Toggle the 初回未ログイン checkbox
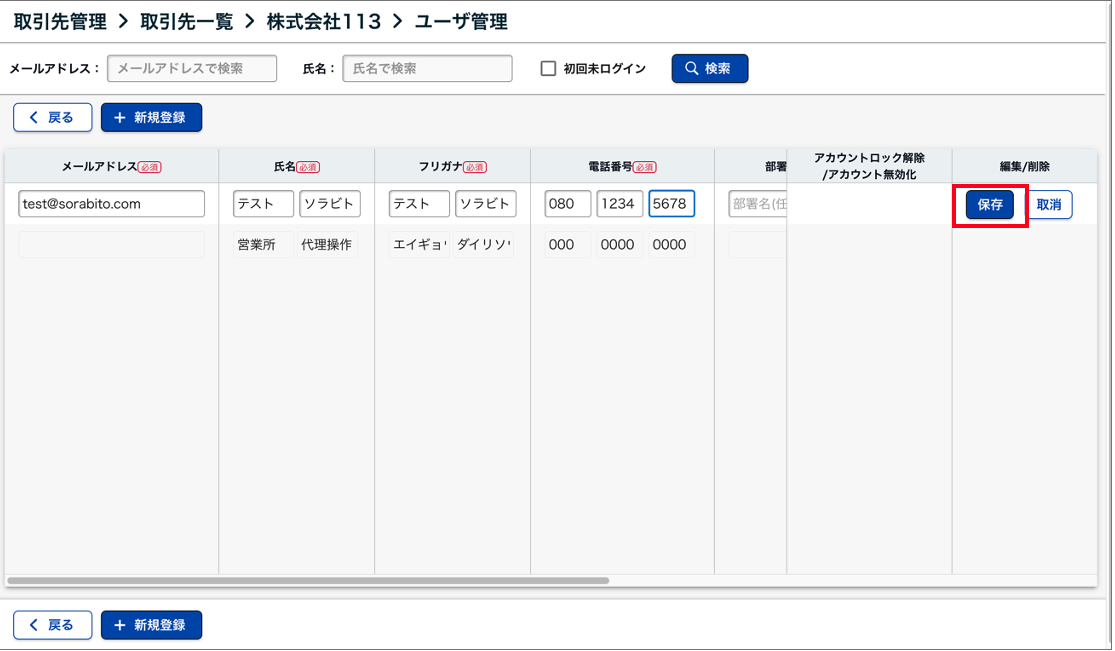This screenshot has height=651, width=1115. pyautogui.click(x=548, y=69)
